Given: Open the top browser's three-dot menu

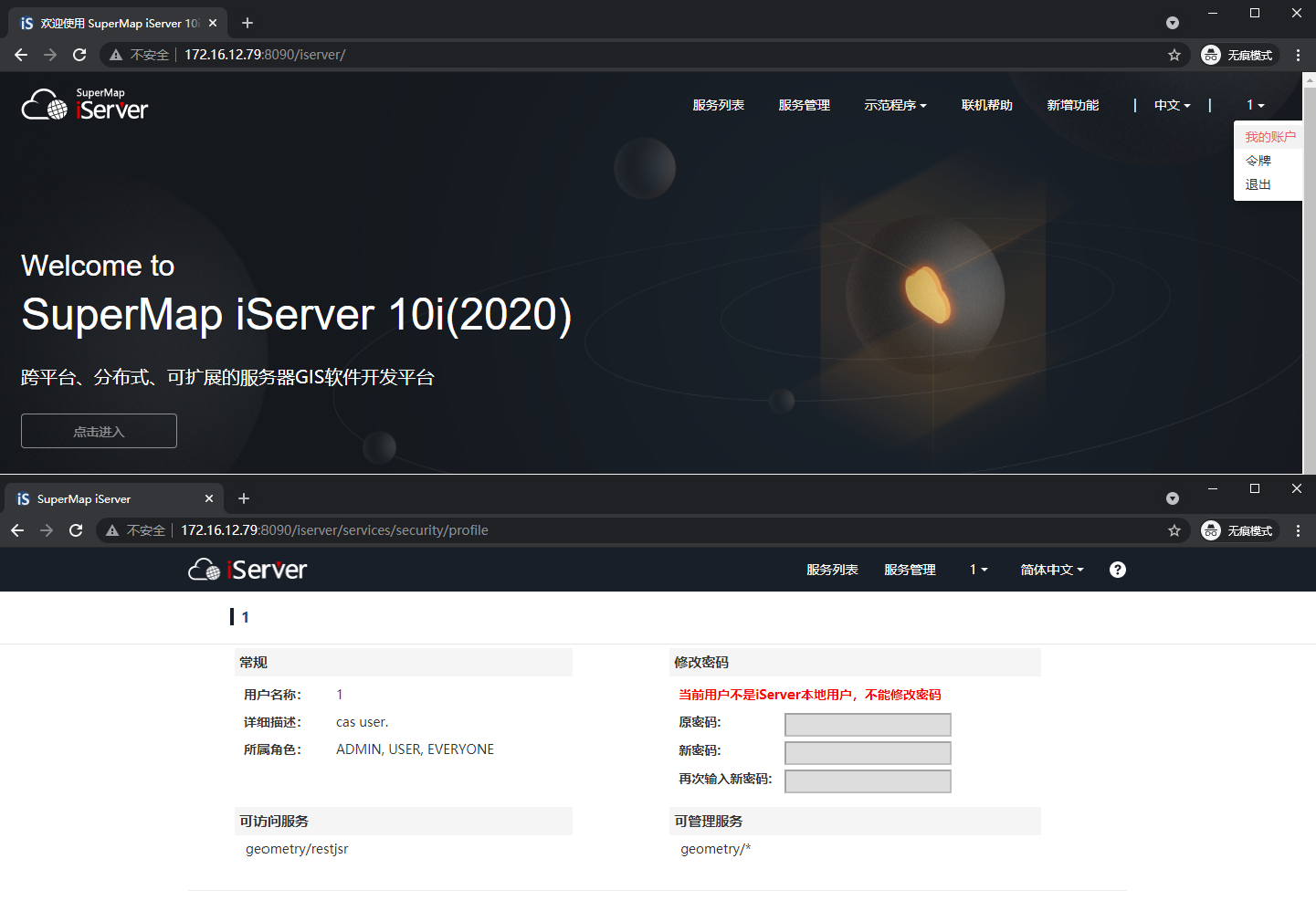Looking at the screenshot, I should coord(1298,55).
